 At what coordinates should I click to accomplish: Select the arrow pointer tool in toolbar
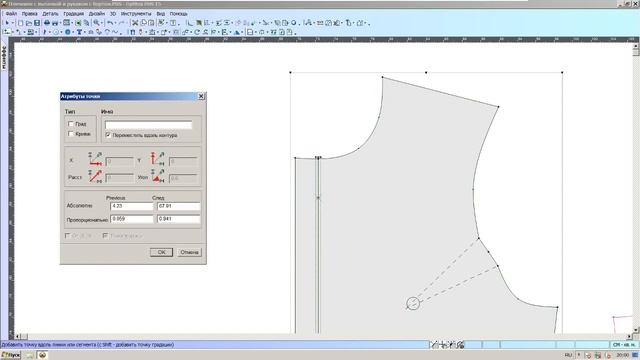(7, 23)
